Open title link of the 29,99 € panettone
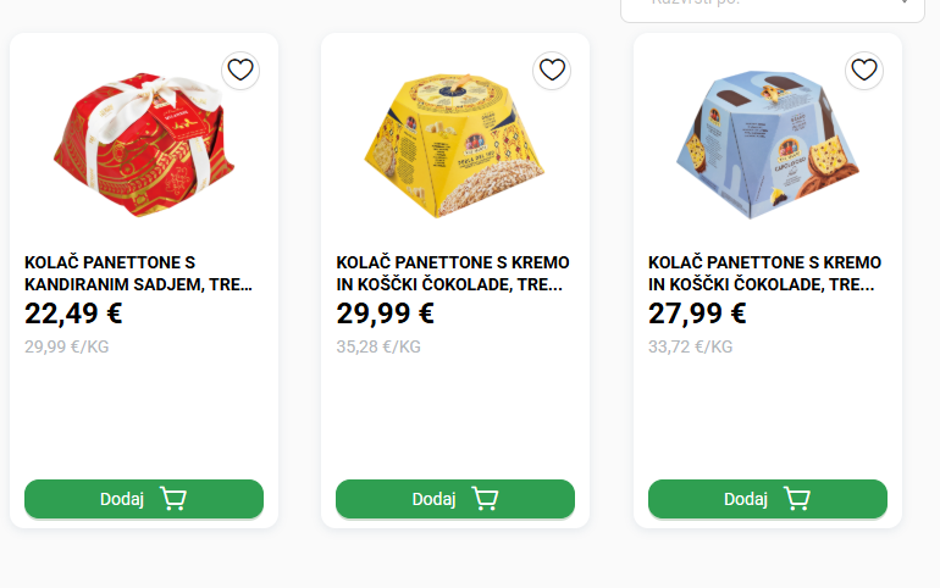This screenshot has width=940, height=588. coord(452,273)
